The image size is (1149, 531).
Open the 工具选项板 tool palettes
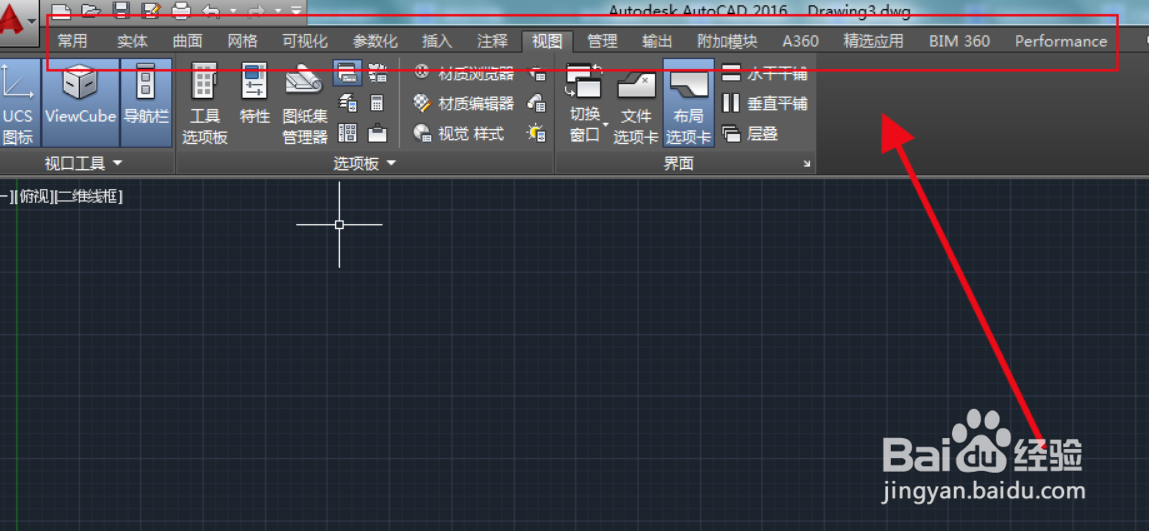204,104
